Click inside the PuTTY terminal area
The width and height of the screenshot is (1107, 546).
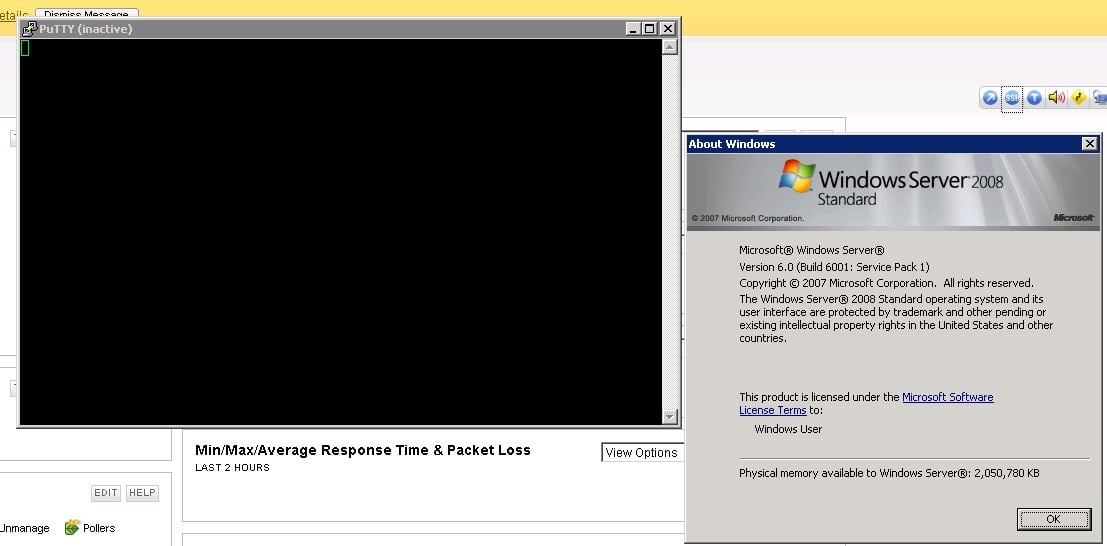point(340,232)
